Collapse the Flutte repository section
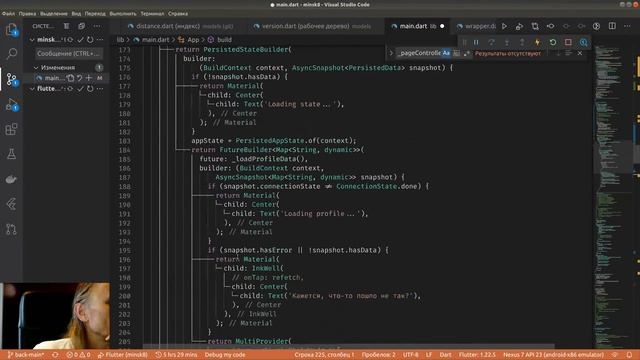 coord(32,89)
